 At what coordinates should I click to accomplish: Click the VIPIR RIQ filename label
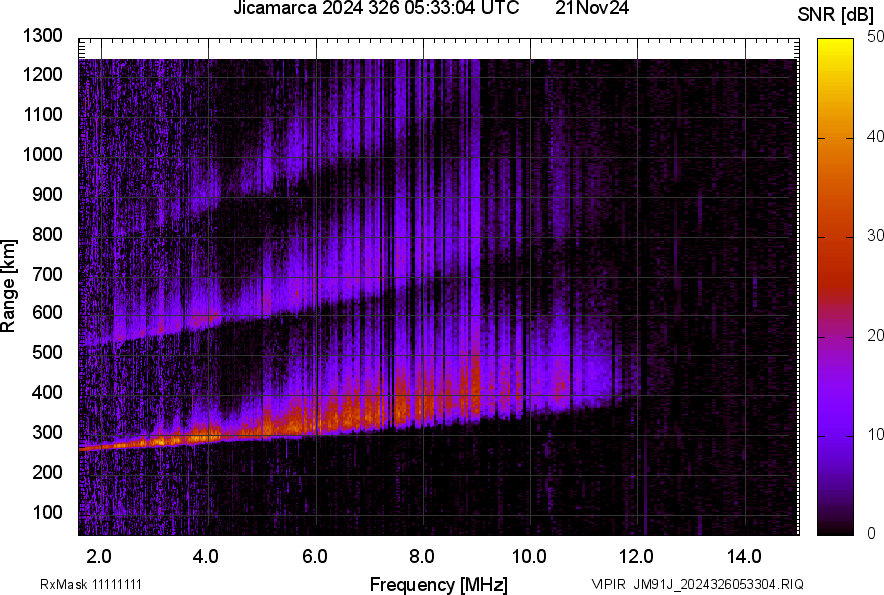tap(697, 584)
